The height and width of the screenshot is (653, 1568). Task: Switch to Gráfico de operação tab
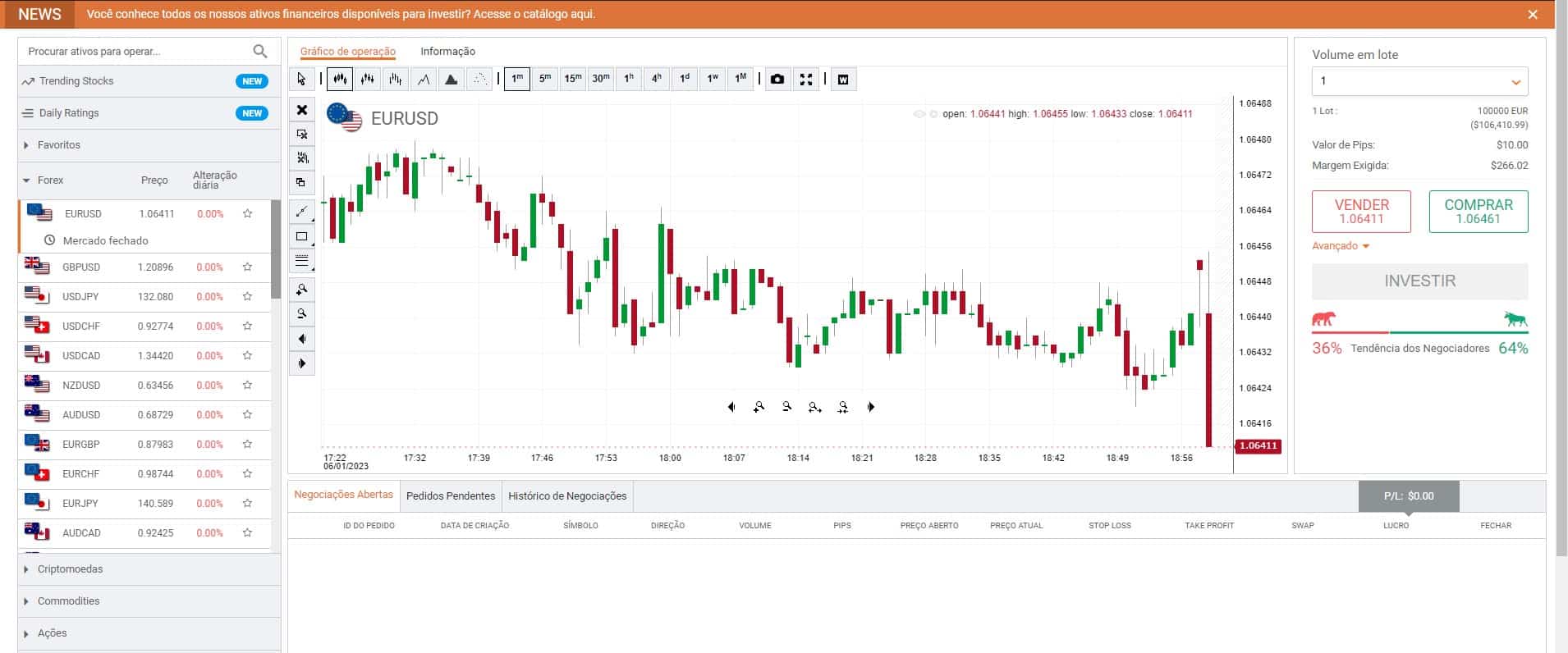[348, 52]
